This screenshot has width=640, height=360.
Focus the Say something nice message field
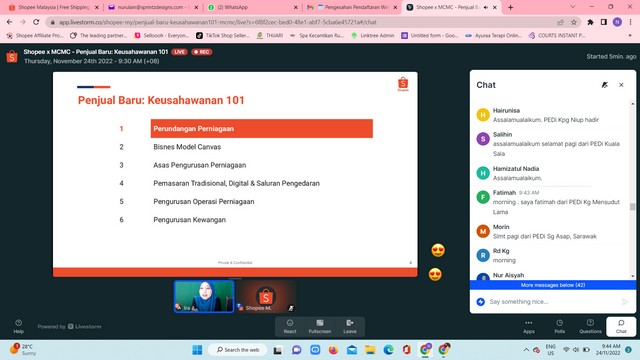point(553,302)
